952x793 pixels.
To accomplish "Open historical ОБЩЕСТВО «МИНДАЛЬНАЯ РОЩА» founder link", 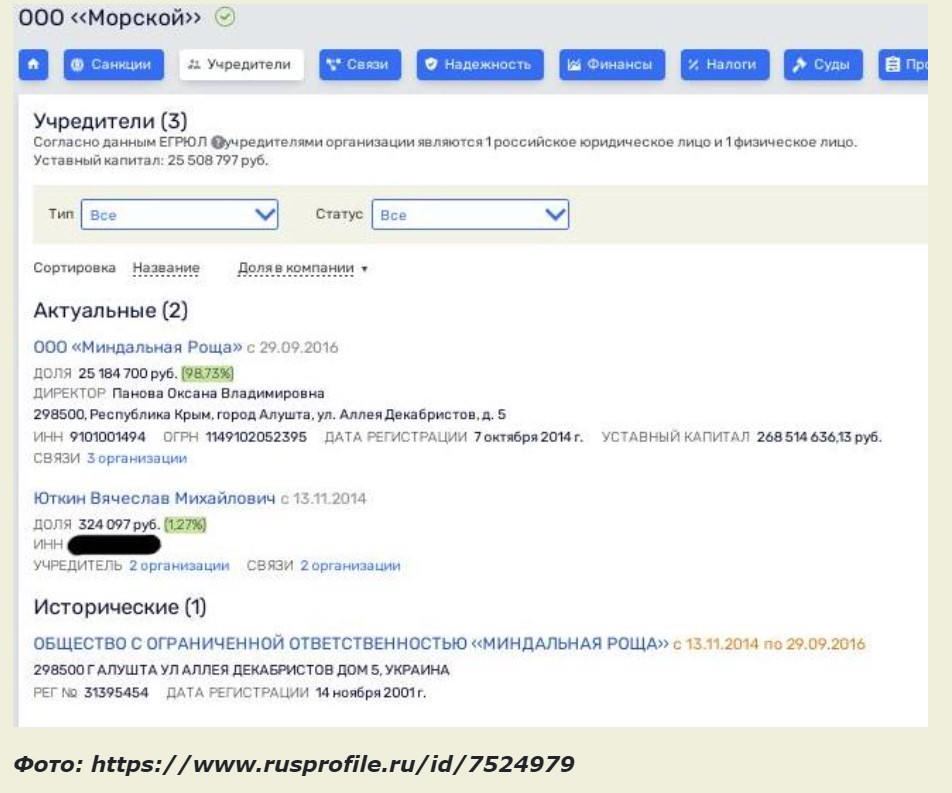I will tap(351, 644).
